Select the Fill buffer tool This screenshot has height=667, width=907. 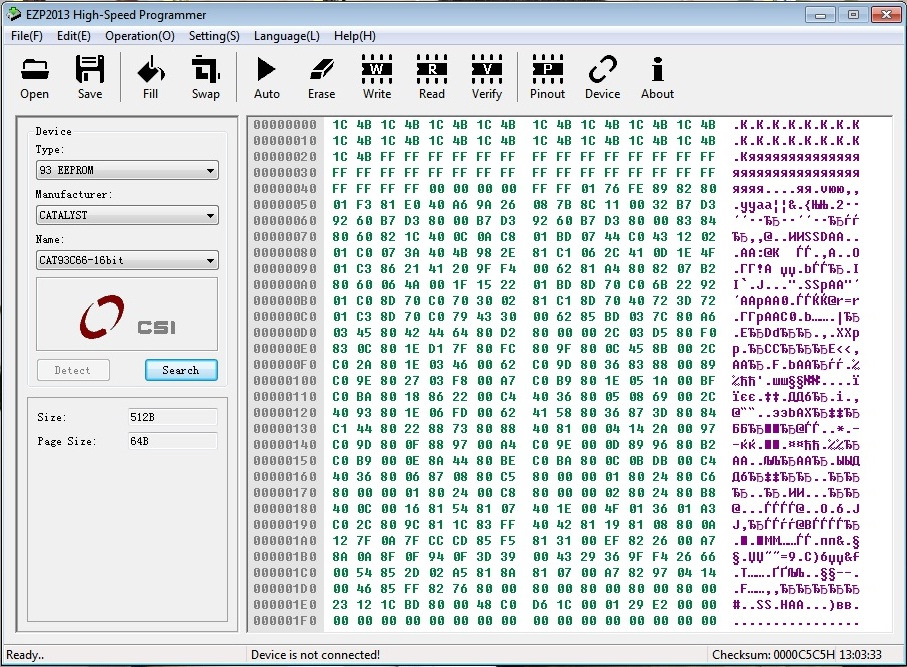tap(150, 77)
